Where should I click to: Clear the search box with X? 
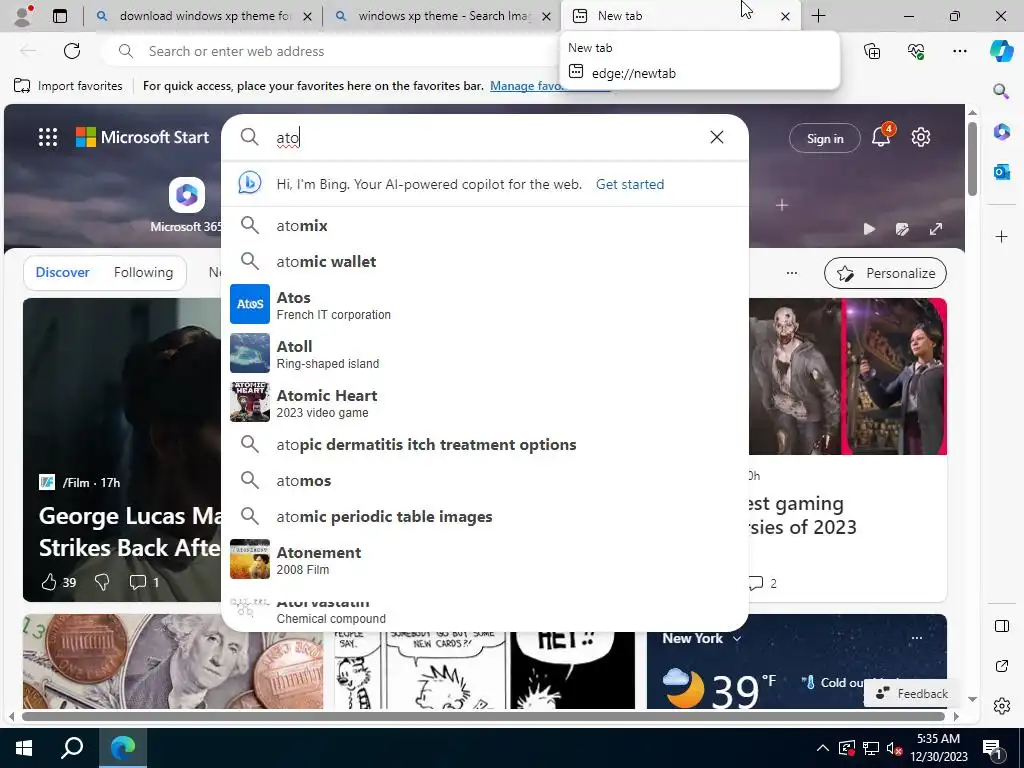pos(716,137)
